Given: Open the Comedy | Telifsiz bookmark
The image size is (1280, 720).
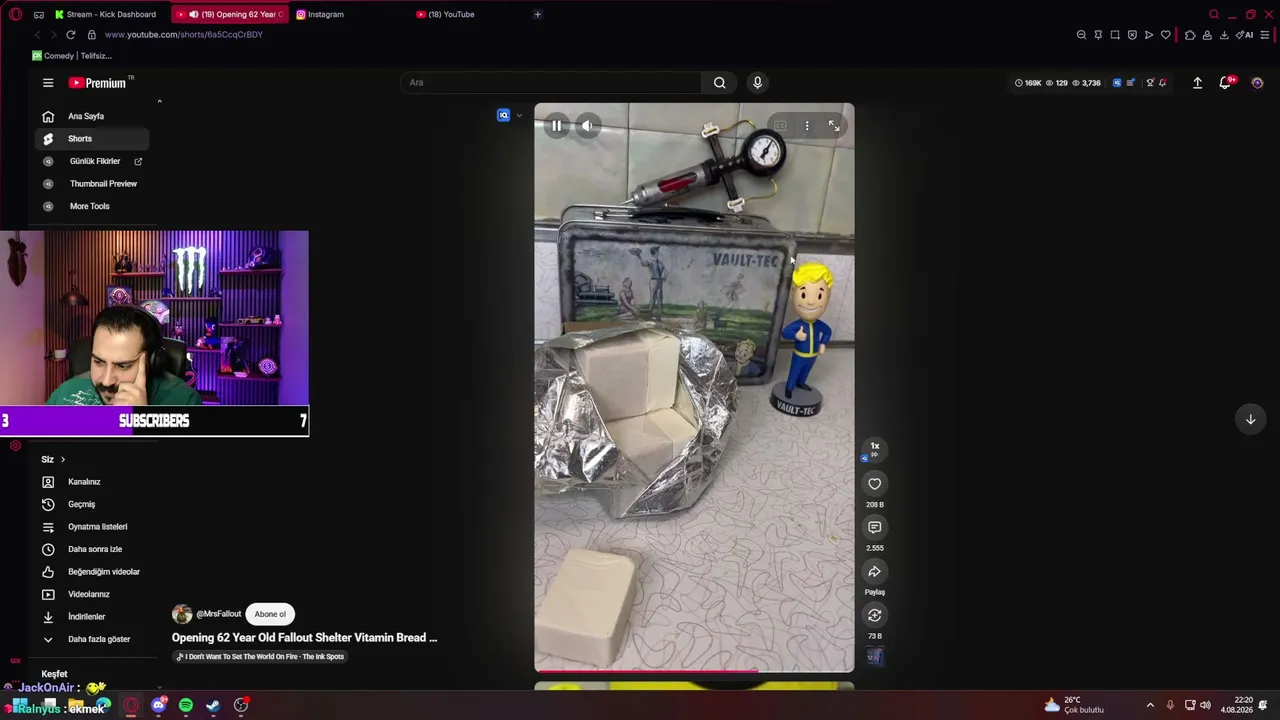Looking at the screenshot, I should point(72,56).
